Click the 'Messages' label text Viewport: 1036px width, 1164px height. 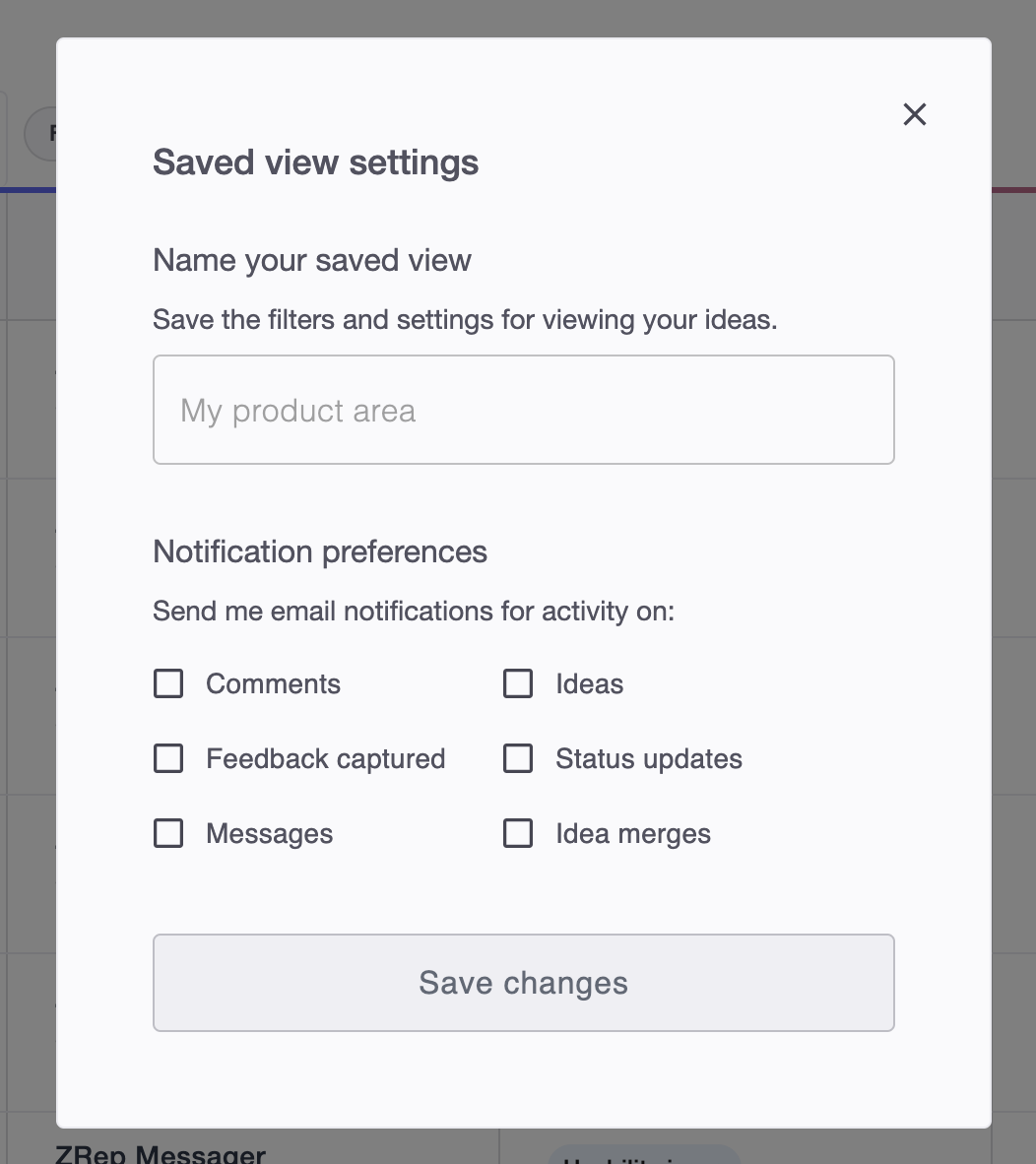(270, 834)
